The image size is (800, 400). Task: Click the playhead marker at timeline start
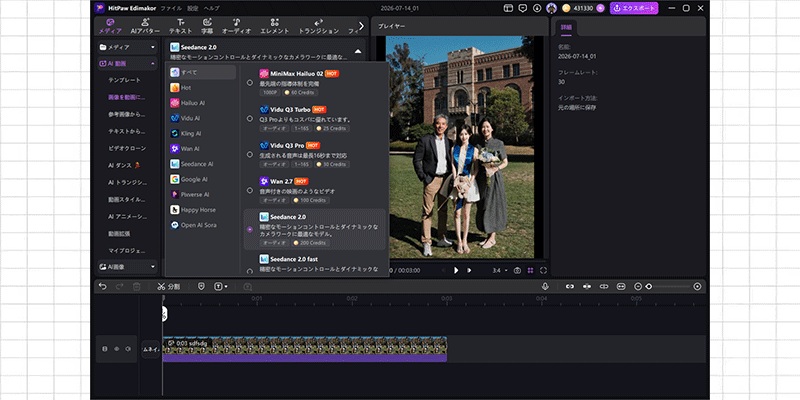[x=164, y=314]
